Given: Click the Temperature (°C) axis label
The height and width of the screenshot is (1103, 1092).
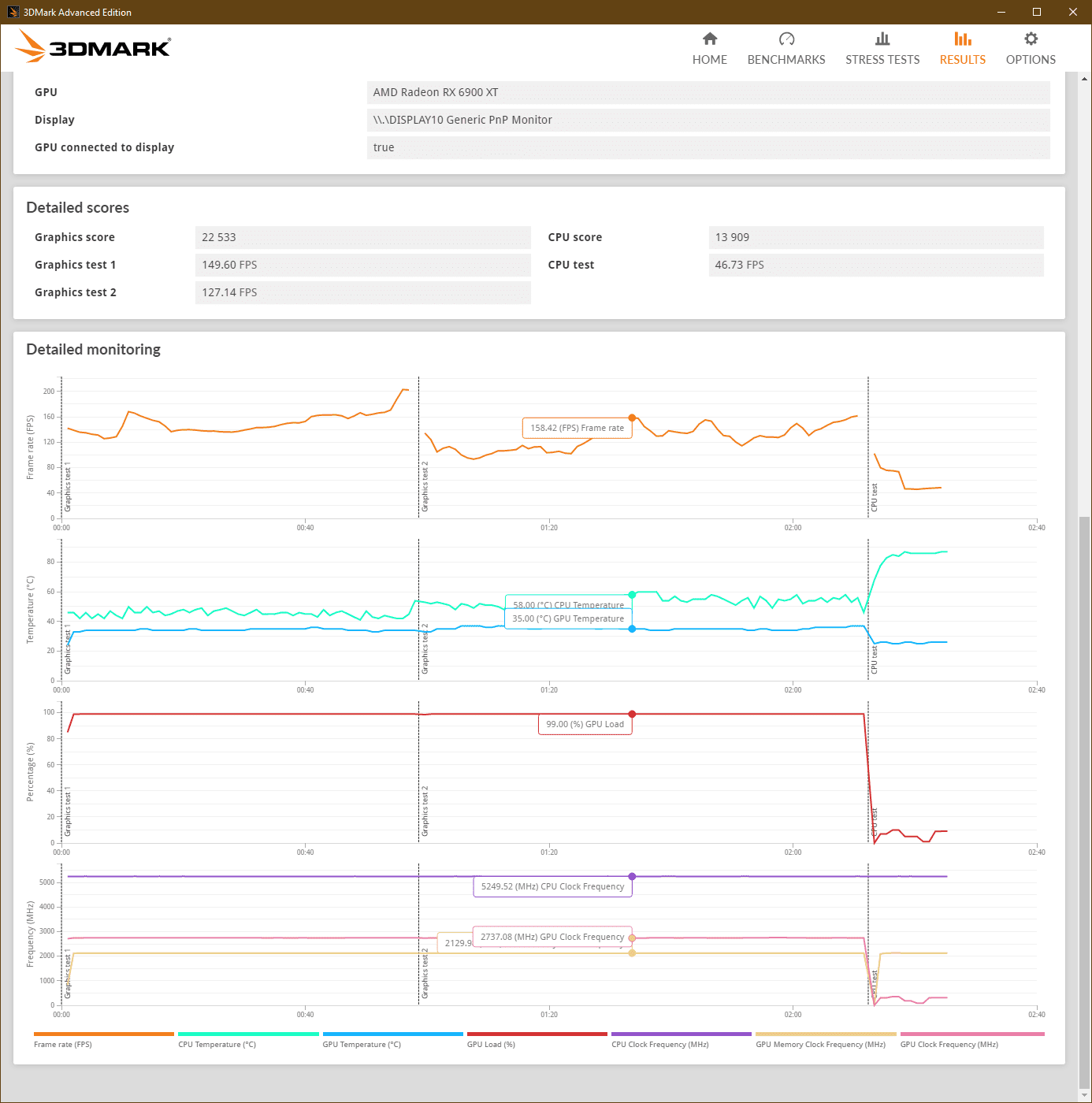Looking at the screenshot, I should pyautogui.click(x=31, y=610).
